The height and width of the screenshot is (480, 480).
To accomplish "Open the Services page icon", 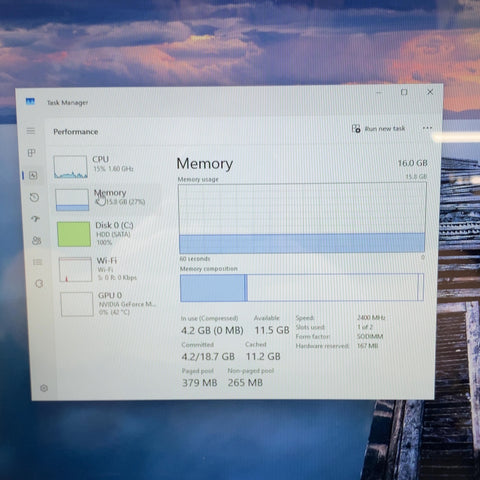I will 39,284.
